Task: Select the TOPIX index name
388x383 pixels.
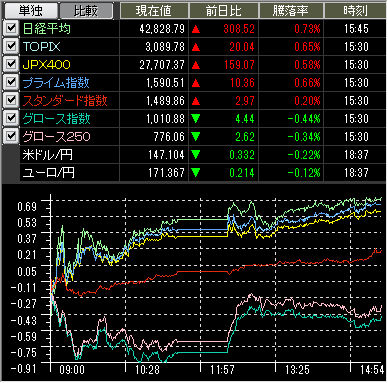Action: pos(42,47)
